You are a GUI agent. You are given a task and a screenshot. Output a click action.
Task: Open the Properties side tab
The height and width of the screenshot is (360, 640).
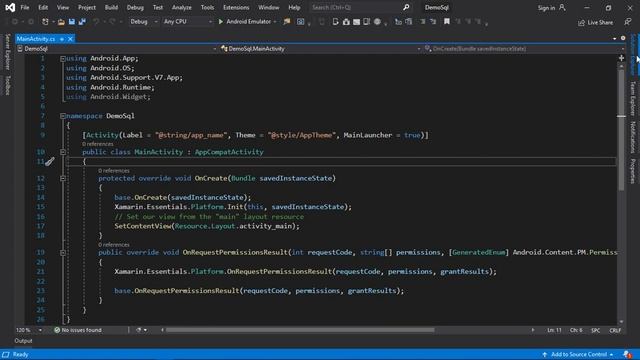point(633,171)
